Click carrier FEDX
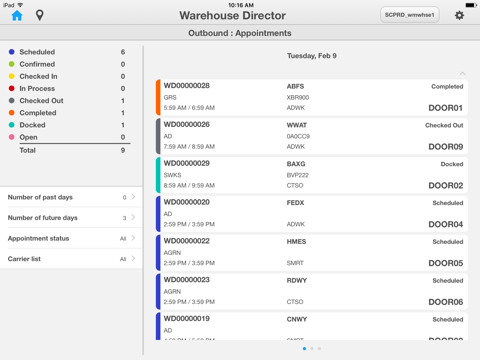The width and height of the screenshot is (480, 360). pos(295,203)
